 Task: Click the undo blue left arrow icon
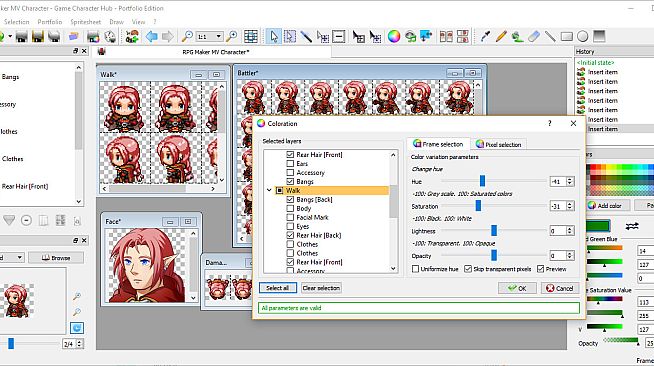(151, 37)
